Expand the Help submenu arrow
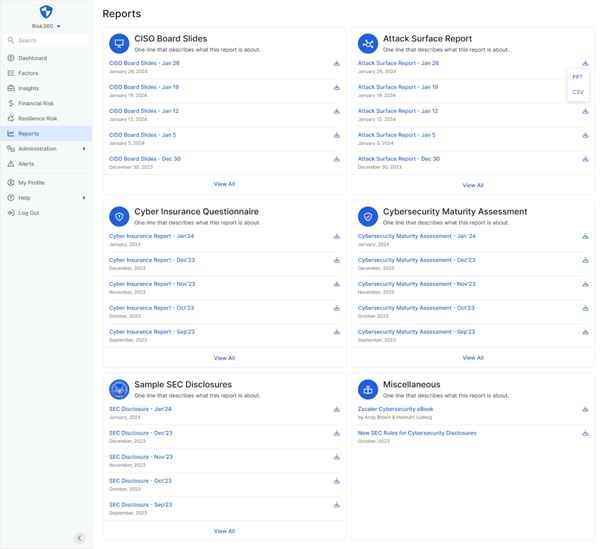This screenshot has height=549, width=605. 84,198
